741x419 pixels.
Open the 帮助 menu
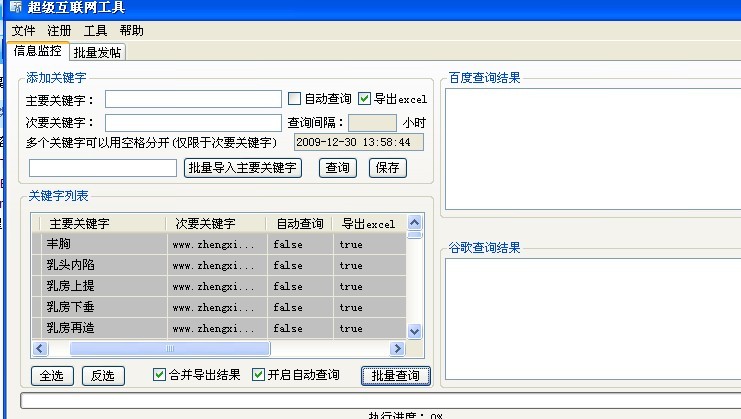click(x=131, y=31)
